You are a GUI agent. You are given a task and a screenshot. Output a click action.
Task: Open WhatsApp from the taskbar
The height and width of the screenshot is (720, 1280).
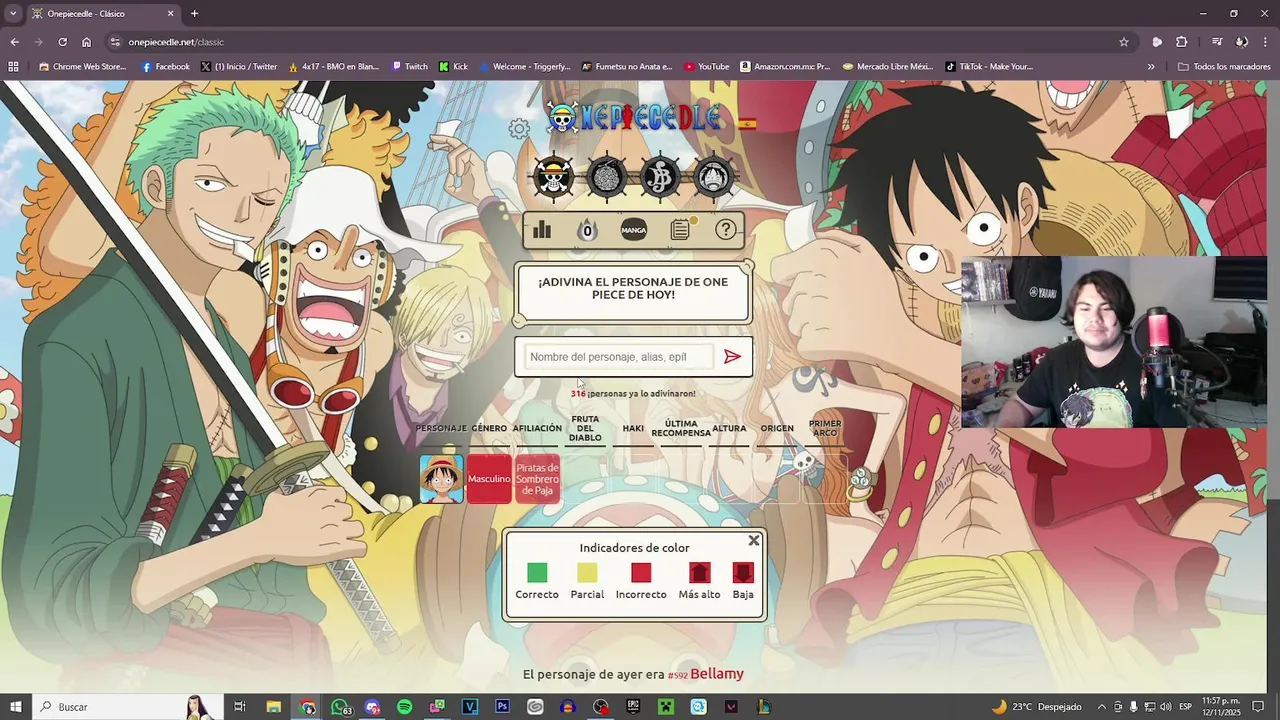pyautogui.click(x=340, y=707)
